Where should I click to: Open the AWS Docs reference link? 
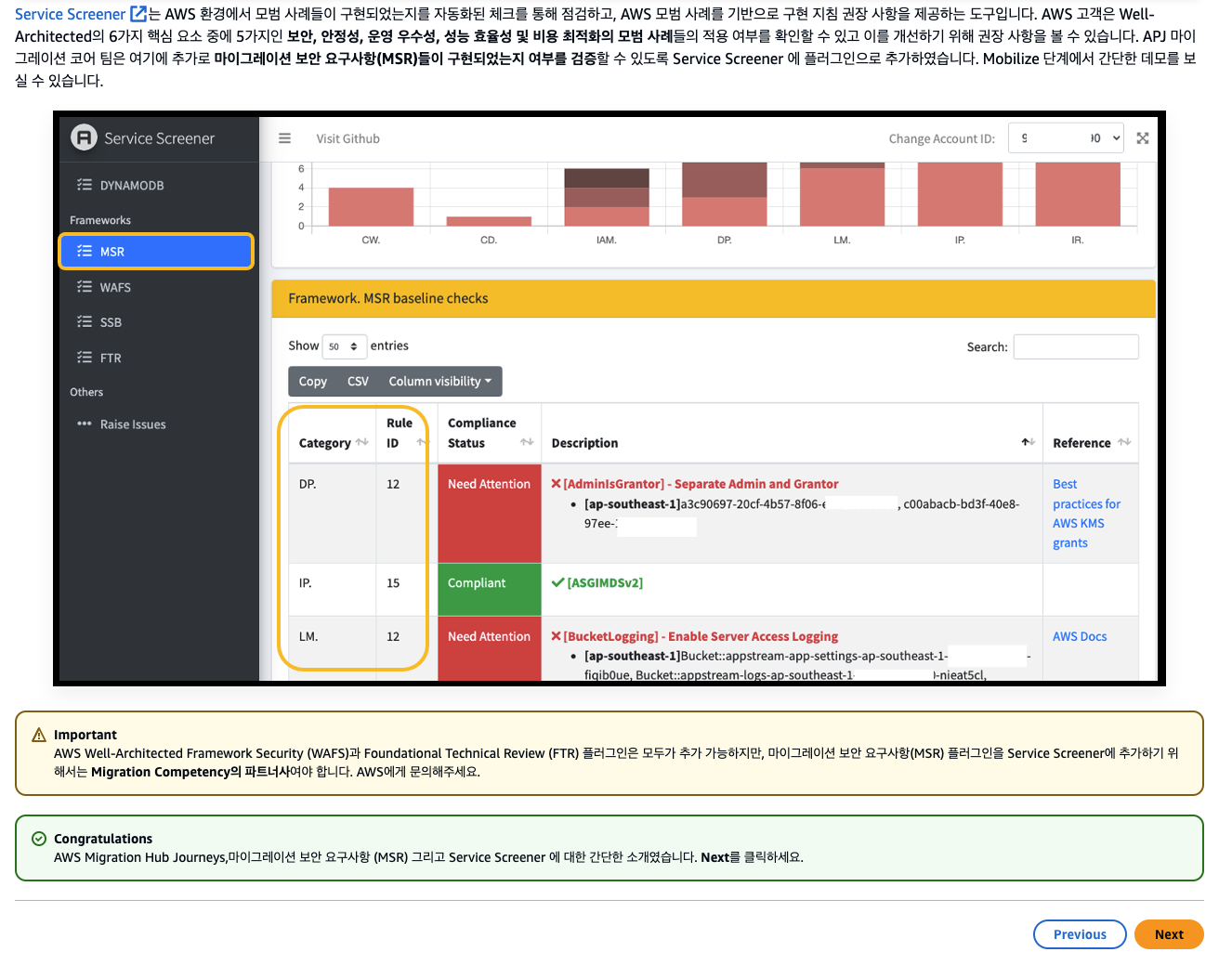point(1080,636)
